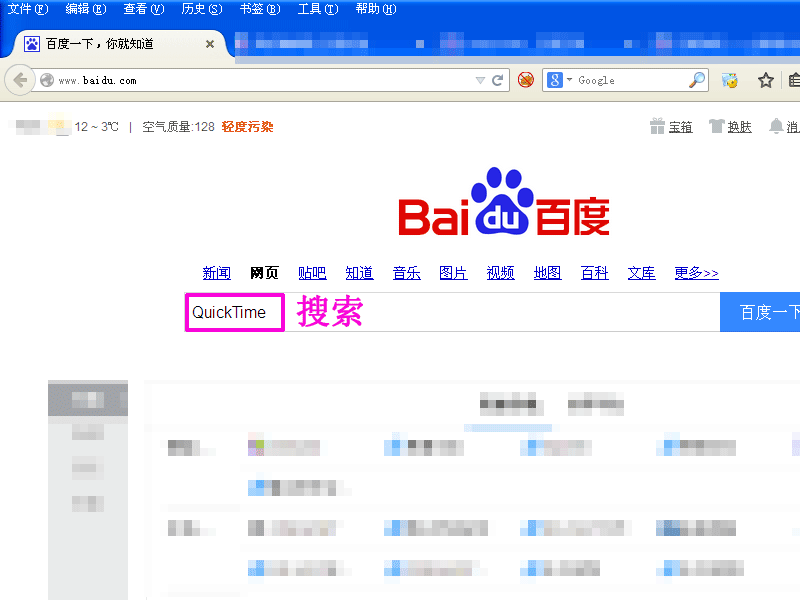Open the 图片 link

(x=454, y=273)
